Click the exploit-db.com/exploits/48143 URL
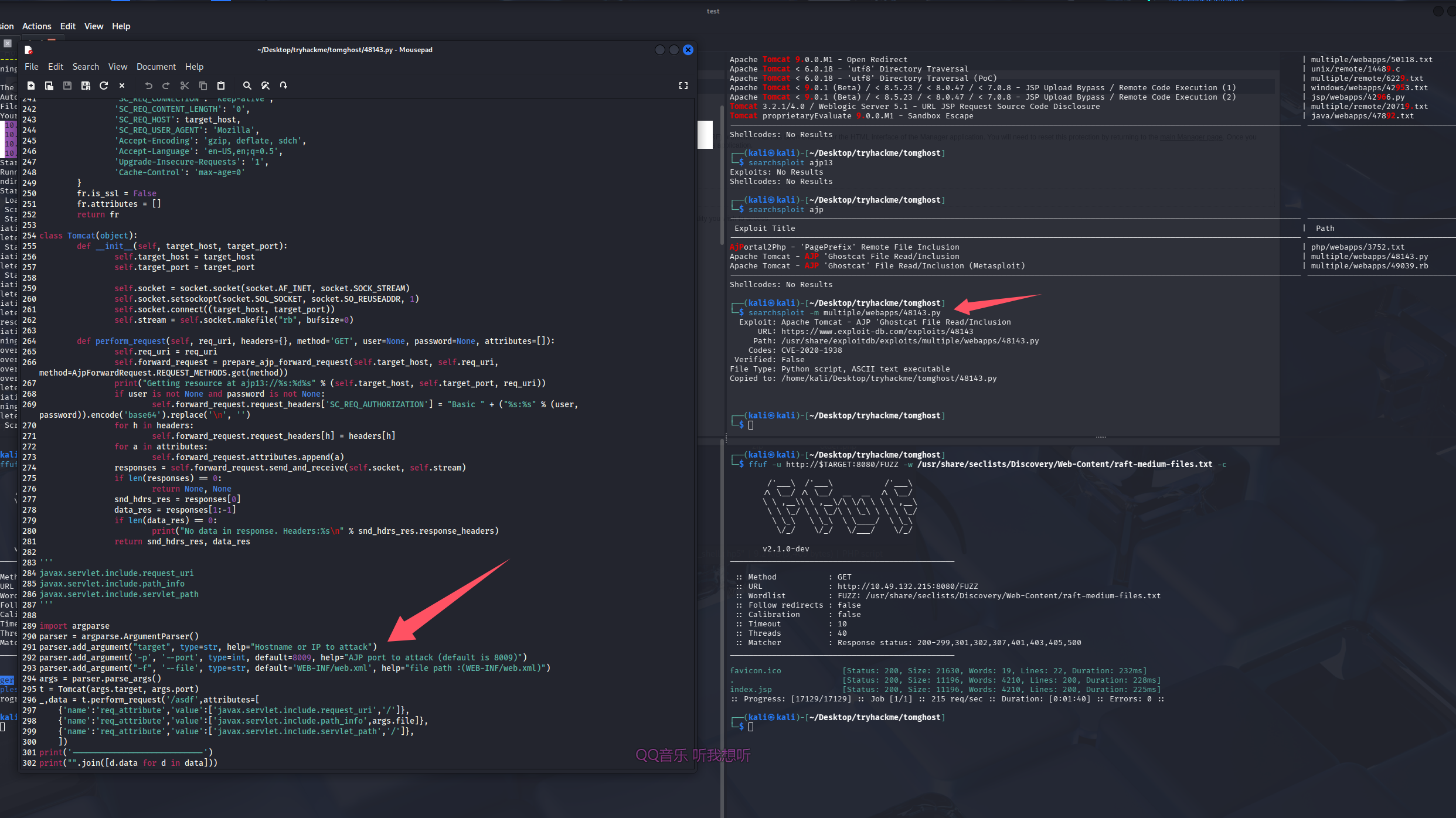Image resolution: width=1456 pixels, height=818 pixels. [877, 332]
